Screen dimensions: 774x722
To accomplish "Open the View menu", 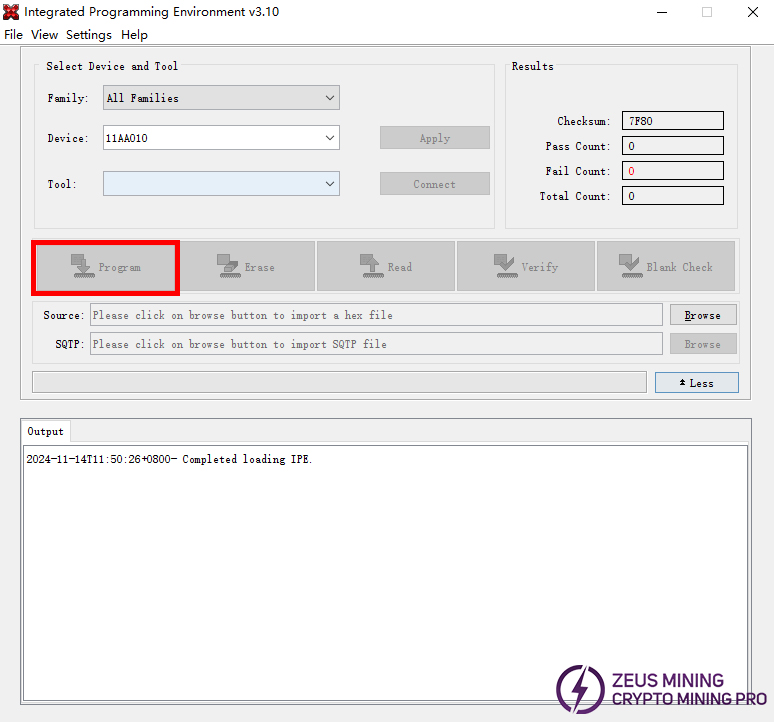I will (44, 35).
